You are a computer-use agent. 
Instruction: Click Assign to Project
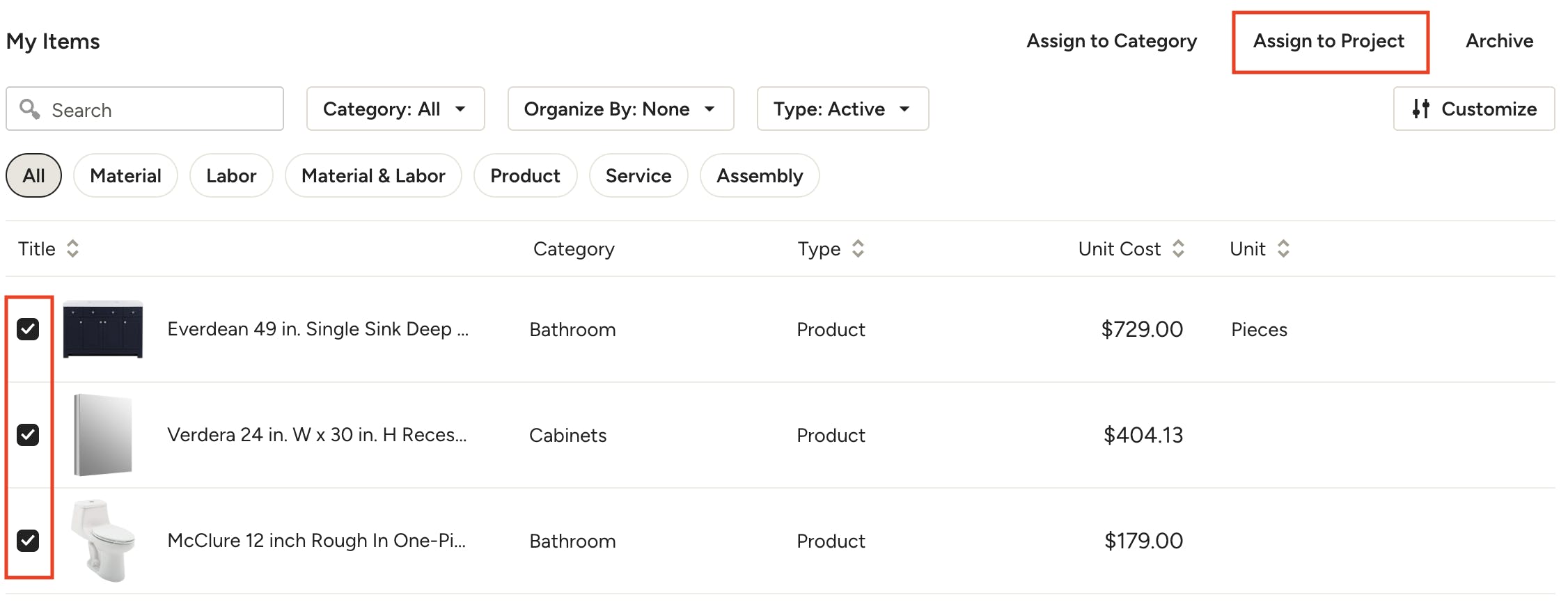coord(1329,41)
